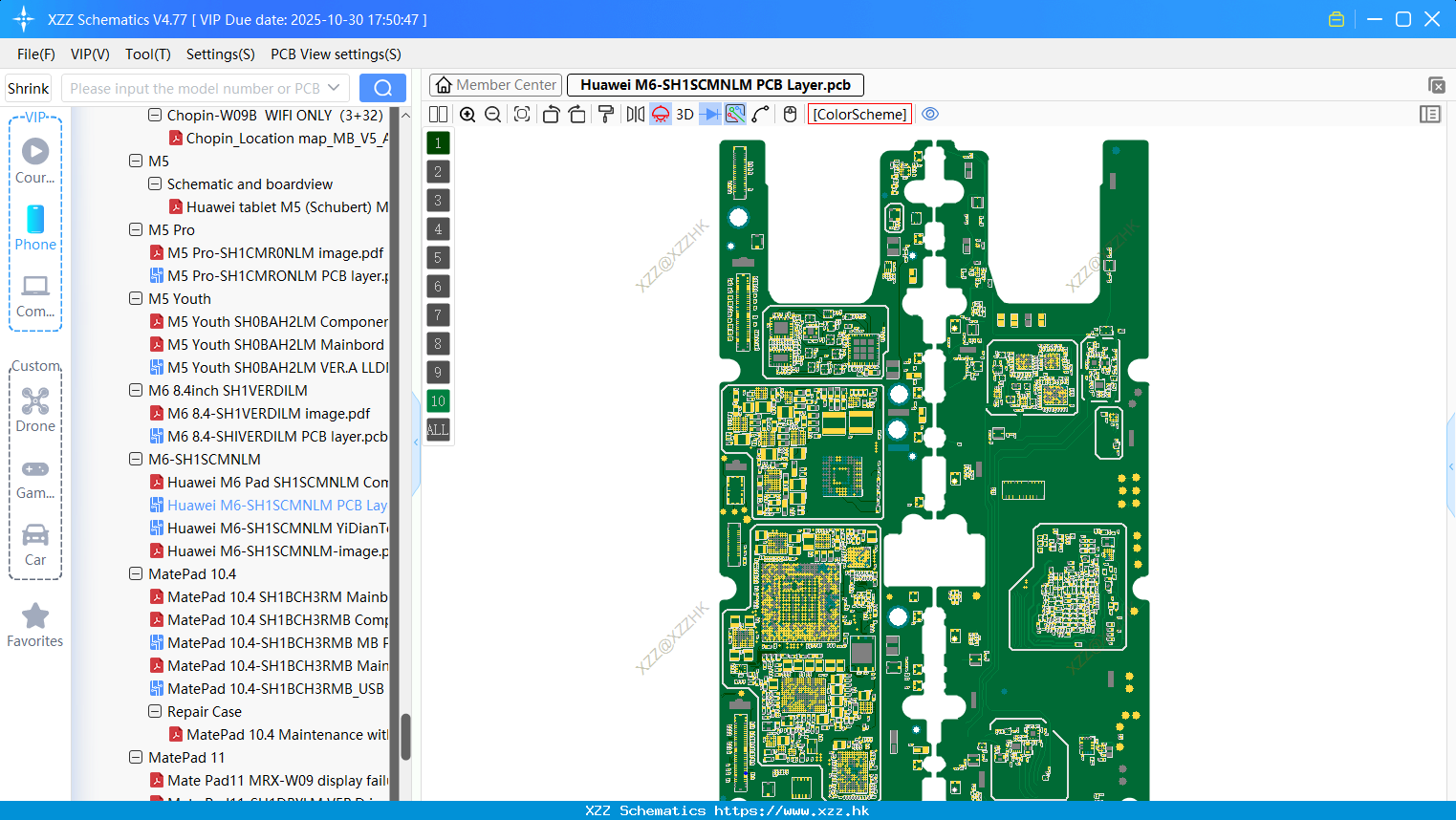
Task: Rotate board clockwise
Action: pyautogui.click(x=576, y=115)
